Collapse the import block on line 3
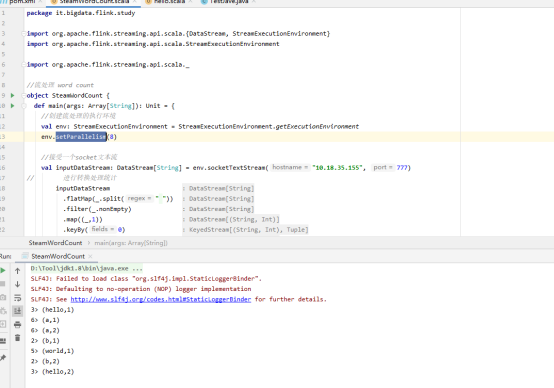The width and height of the screenshot is (554, 388). pos(24,34)
